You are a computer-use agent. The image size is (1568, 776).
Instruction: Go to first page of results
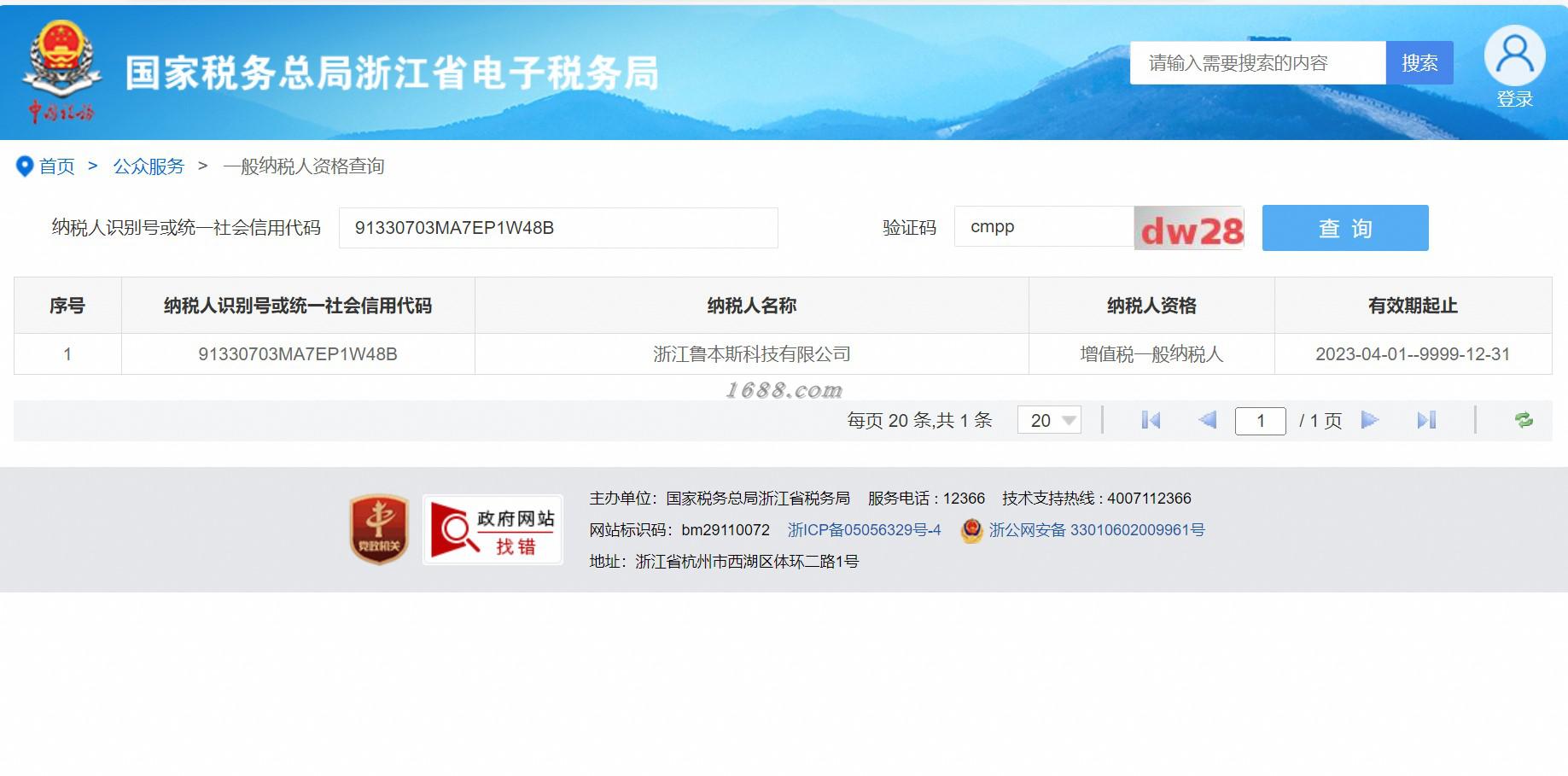coord(1151,420)
